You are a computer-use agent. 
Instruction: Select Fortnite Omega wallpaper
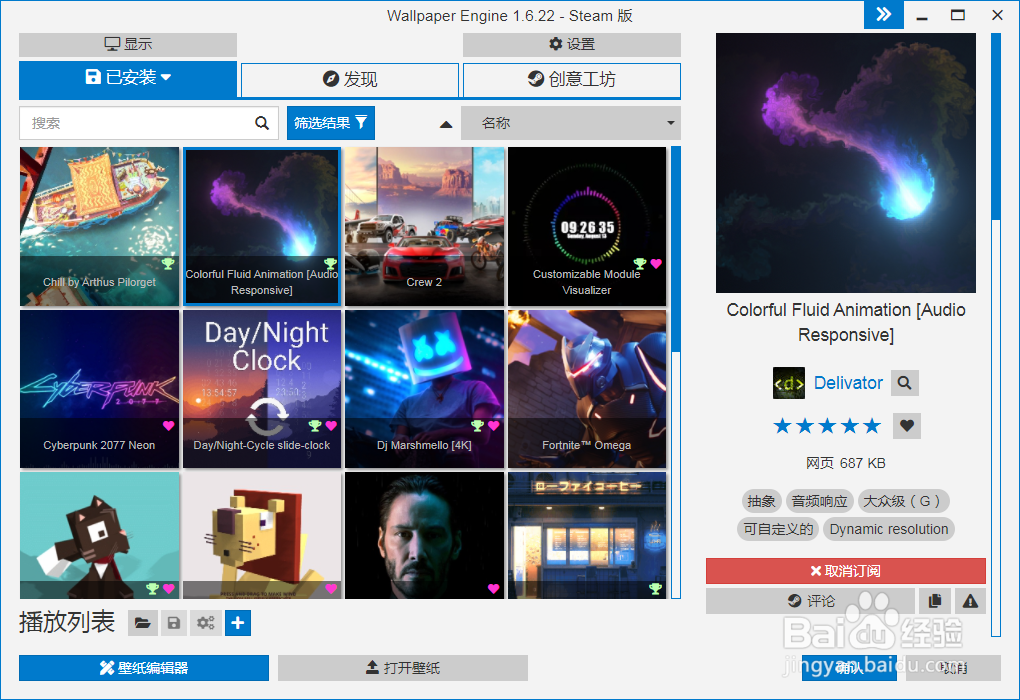(x=587, y=389)
